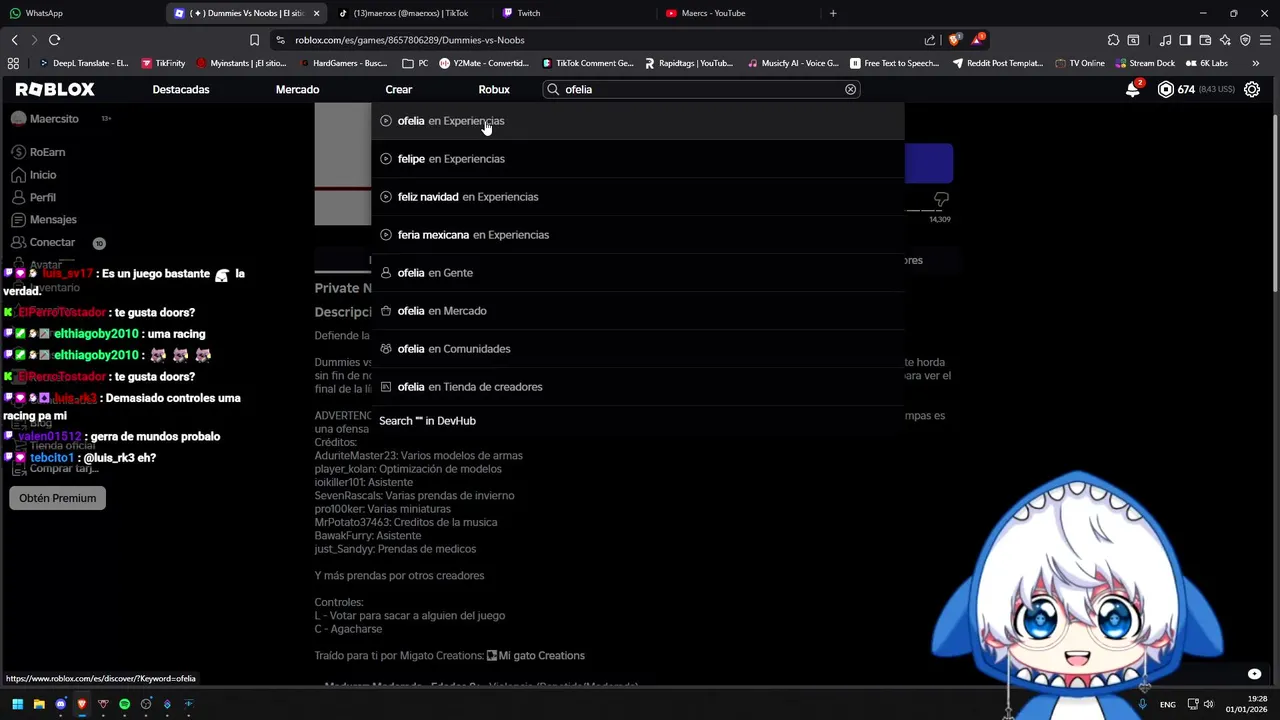The width and height of the screenshot is (1280, 720).
Task: Click the Roblox search field with ofelia
Action: coord(700,89)
